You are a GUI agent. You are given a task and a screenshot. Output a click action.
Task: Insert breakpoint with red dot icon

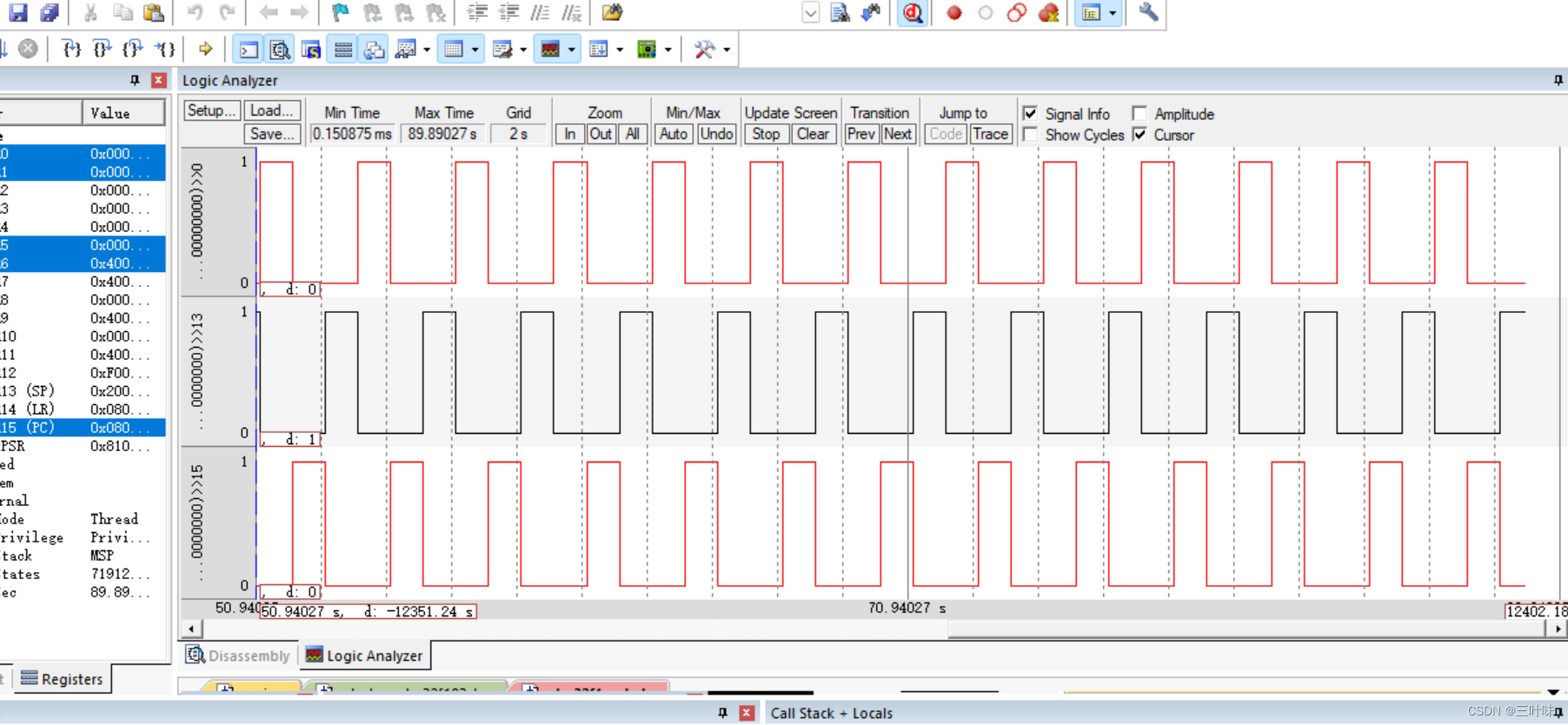pos(953,12)
